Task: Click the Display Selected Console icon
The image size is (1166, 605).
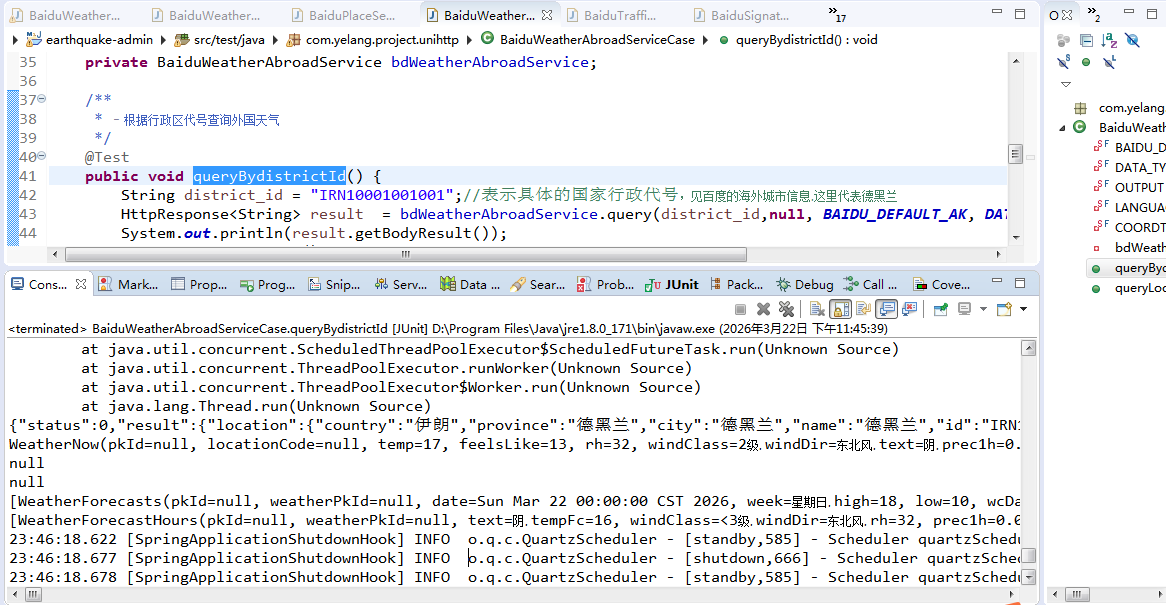Action: [x=964, y=308]
